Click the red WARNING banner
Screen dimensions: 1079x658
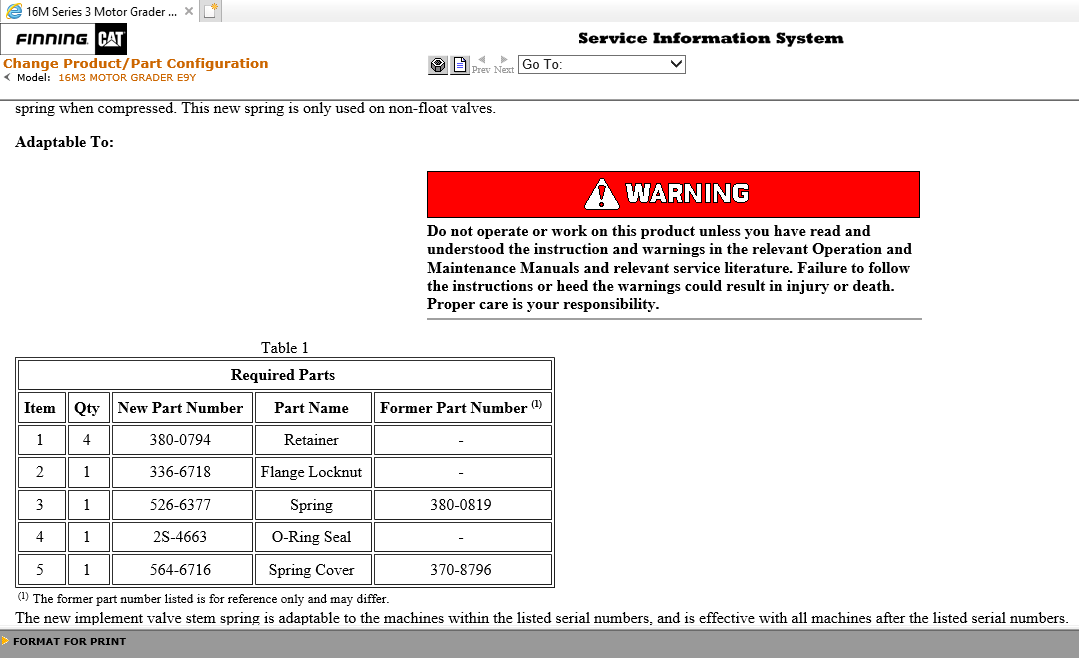tap(673, 194)
